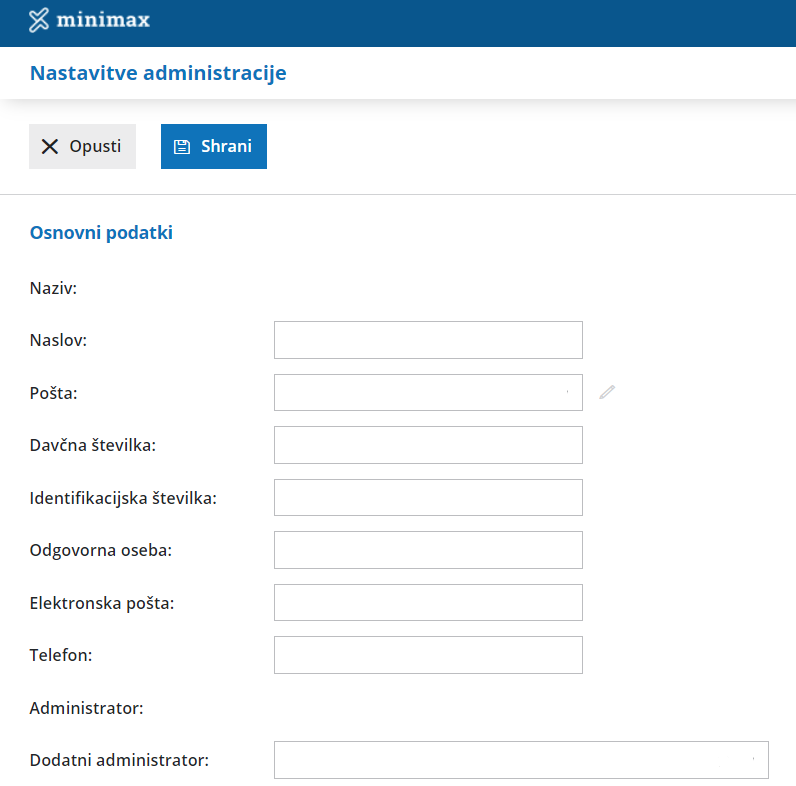Save settings with the Shrani button

214,146
